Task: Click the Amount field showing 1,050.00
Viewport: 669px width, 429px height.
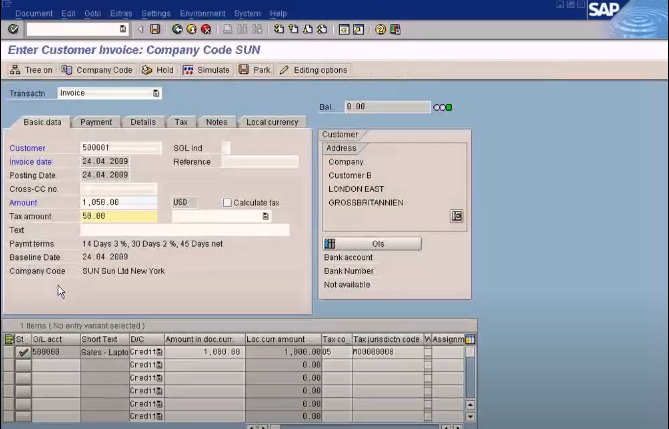Action: [x=119, y=202]
